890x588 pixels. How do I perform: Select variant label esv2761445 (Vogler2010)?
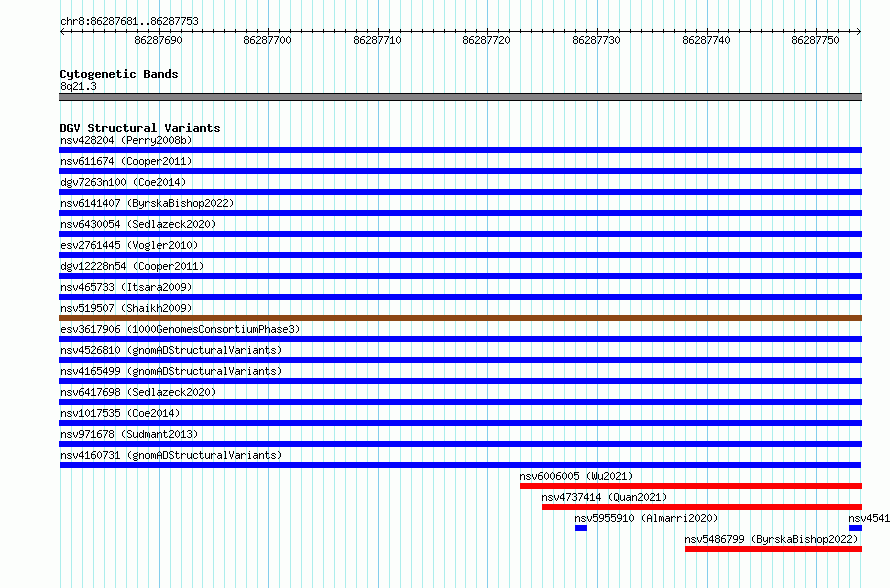coord(129,245)
